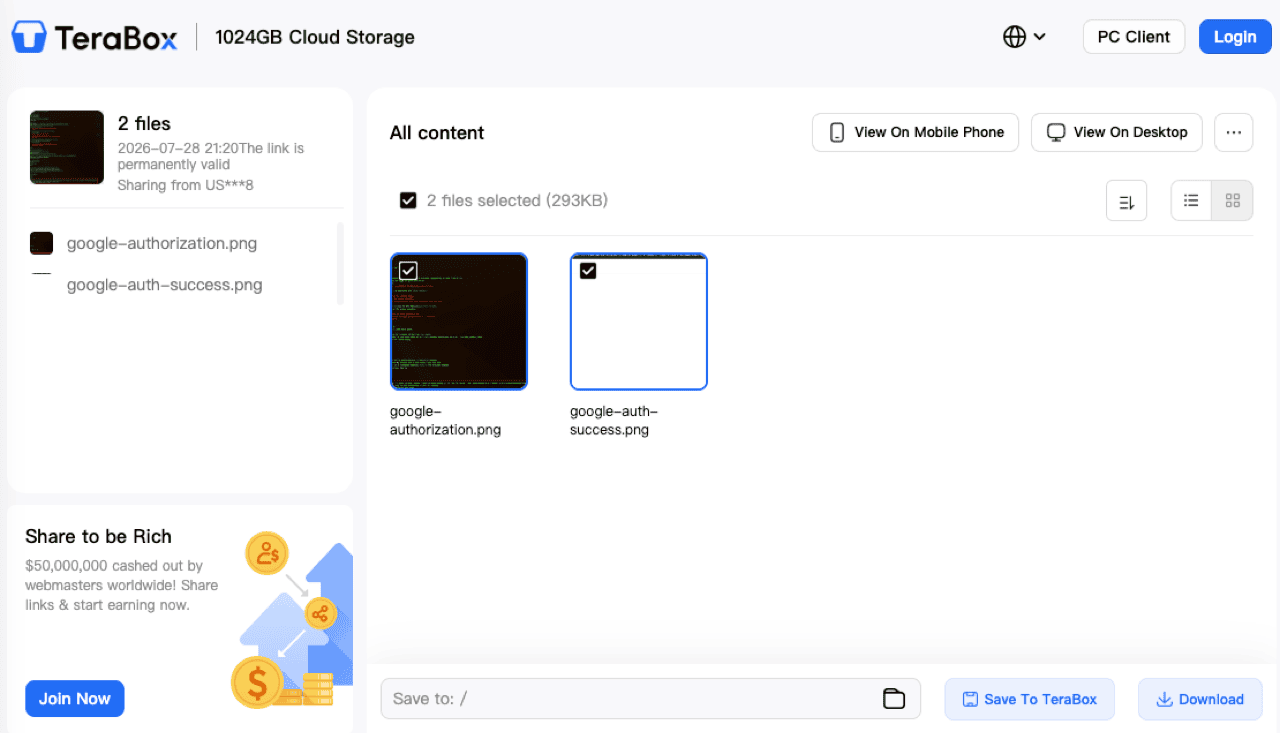The width and height of the screenshot is (1280, 733).
Task: Open View On Mobile Phone
Action: (x=915, y=132)
